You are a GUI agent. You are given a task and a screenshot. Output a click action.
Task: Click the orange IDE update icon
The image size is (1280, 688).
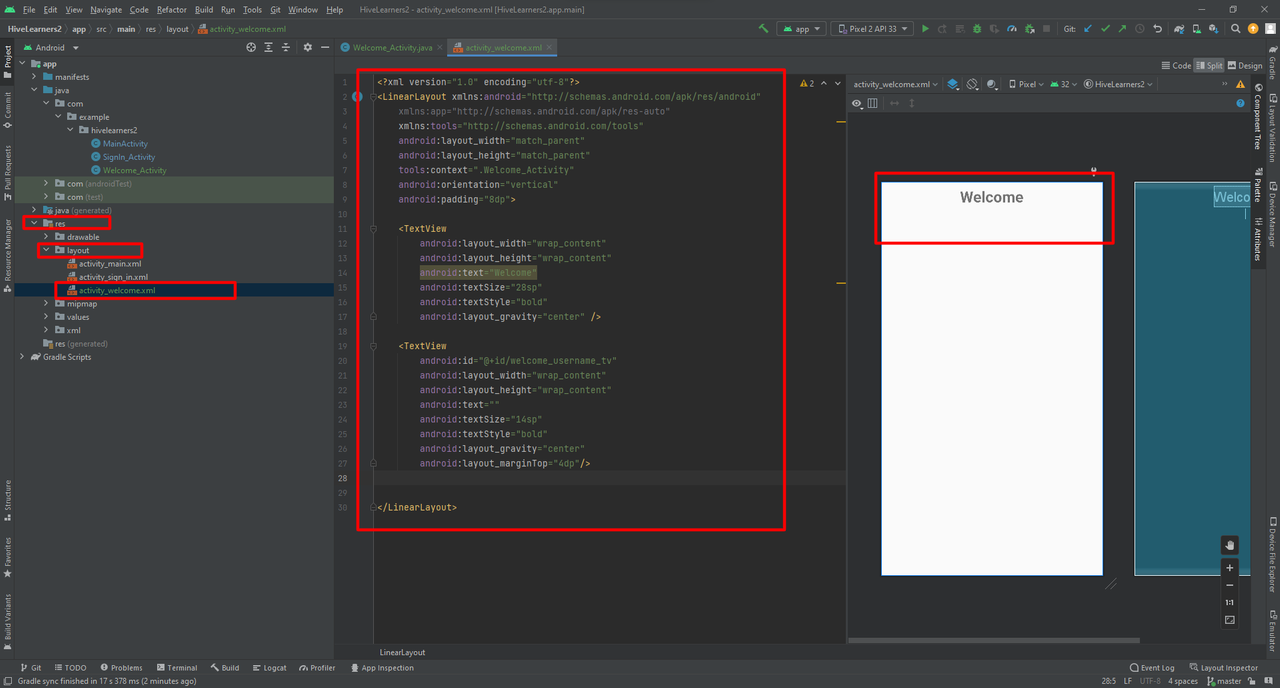pyautogui.click(x=1253, y=29)
